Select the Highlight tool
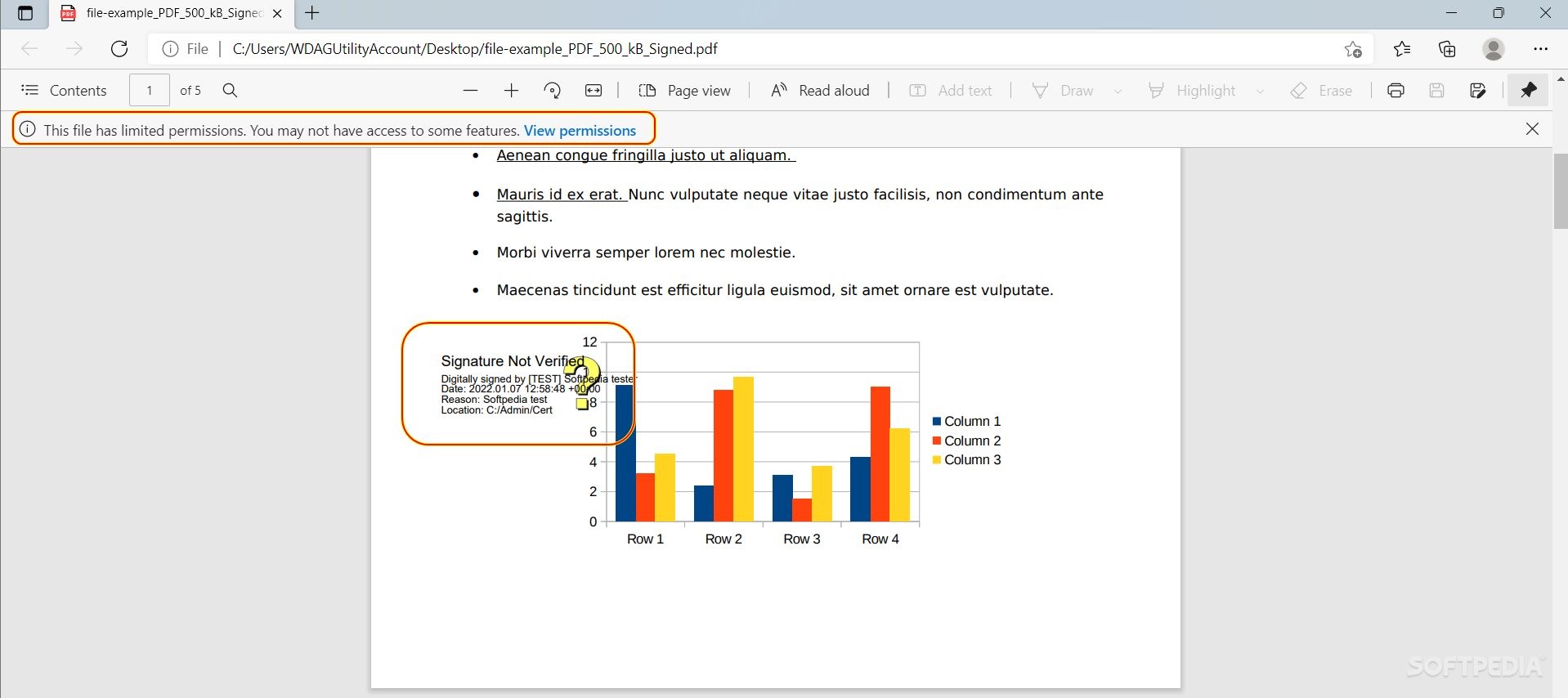This screenshot has height=698, width=1568. [x=1192, y=90]
